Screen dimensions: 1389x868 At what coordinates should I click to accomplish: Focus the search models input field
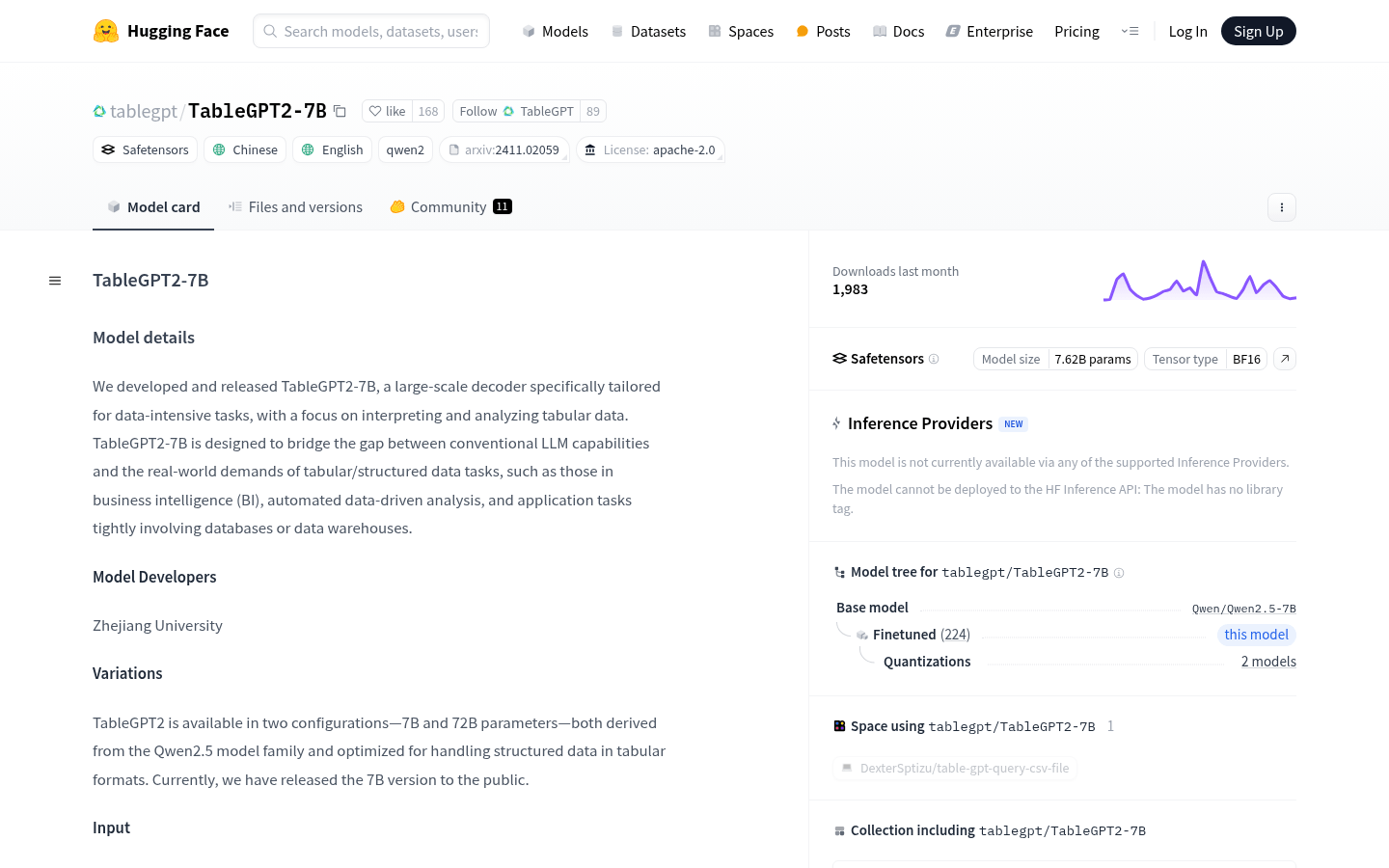(x=380, y=31)
